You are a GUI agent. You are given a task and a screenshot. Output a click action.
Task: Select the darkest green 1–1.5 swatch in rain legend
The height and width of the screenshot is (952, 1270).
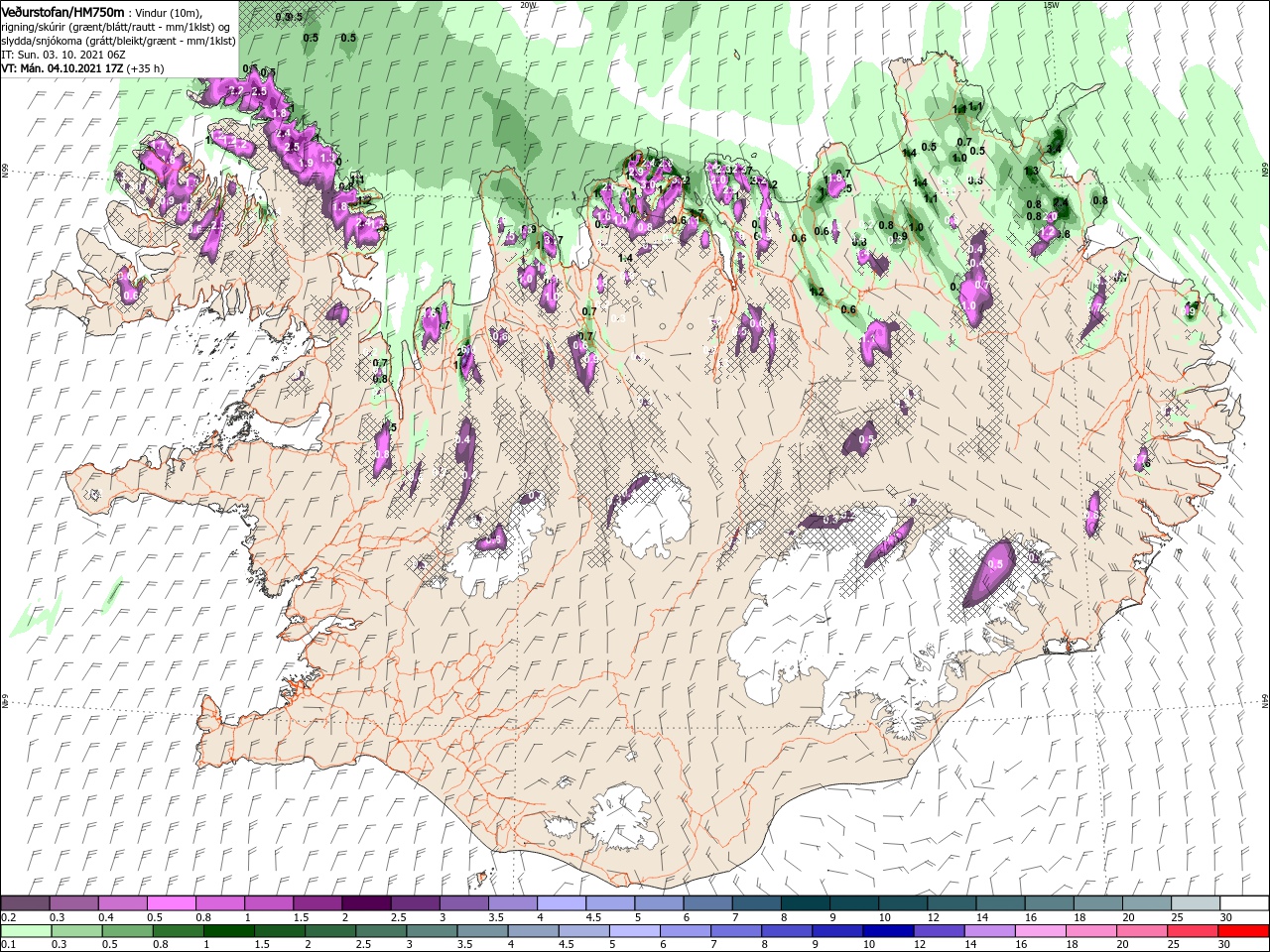click(228, 931)
